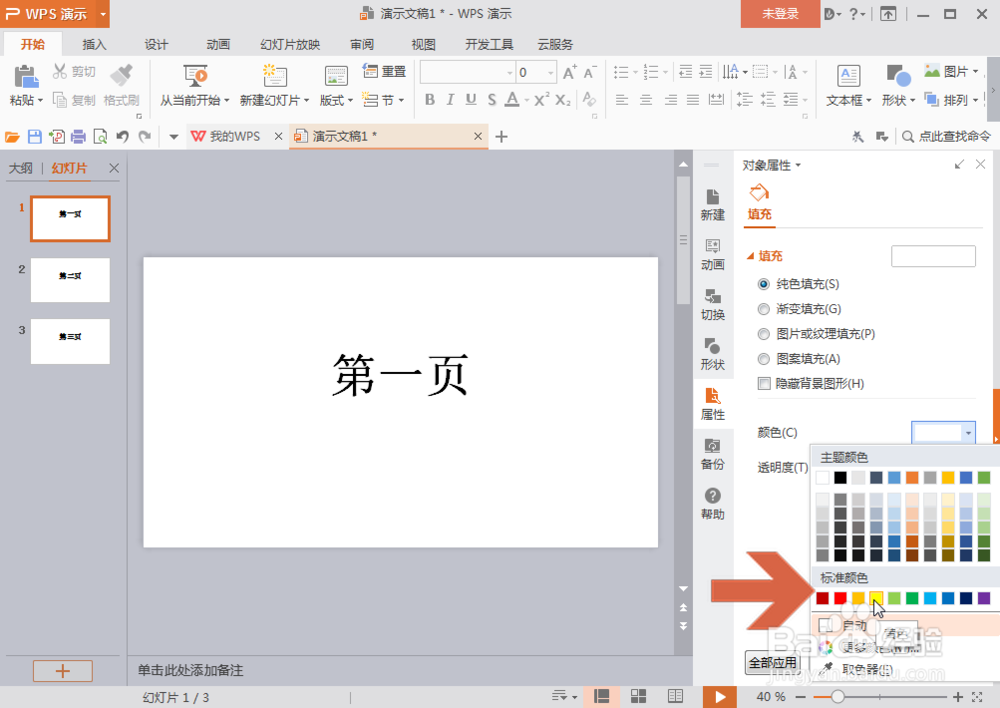The image size is (1000, 708).
Task: Open the 备份 sidebar panel
Action: pyautogui.click(x=712, y=454)
